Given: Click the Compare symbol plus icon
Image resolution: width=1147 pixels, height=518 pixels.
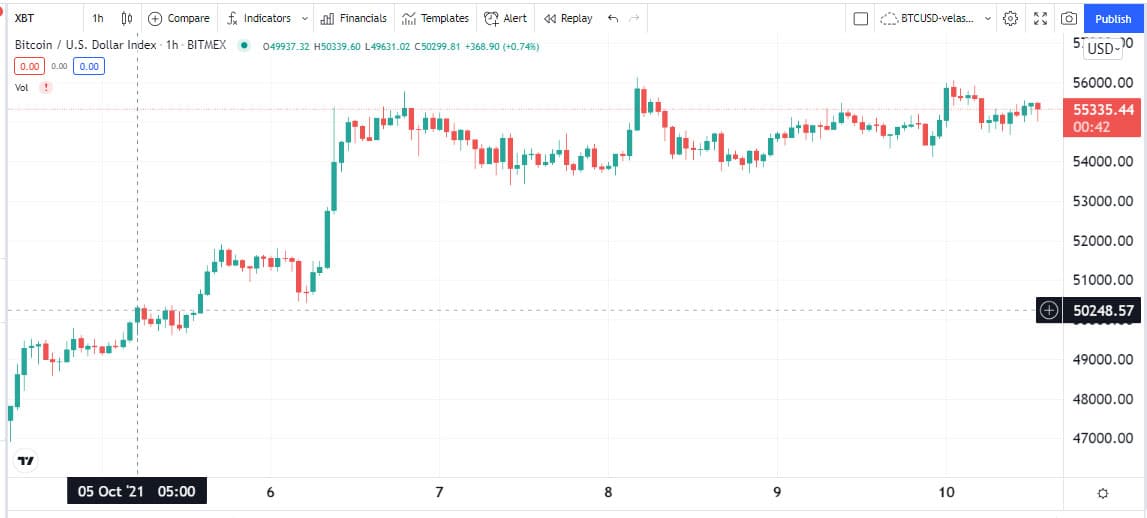Looking at the screenshot, I should [x=155, y=18].
